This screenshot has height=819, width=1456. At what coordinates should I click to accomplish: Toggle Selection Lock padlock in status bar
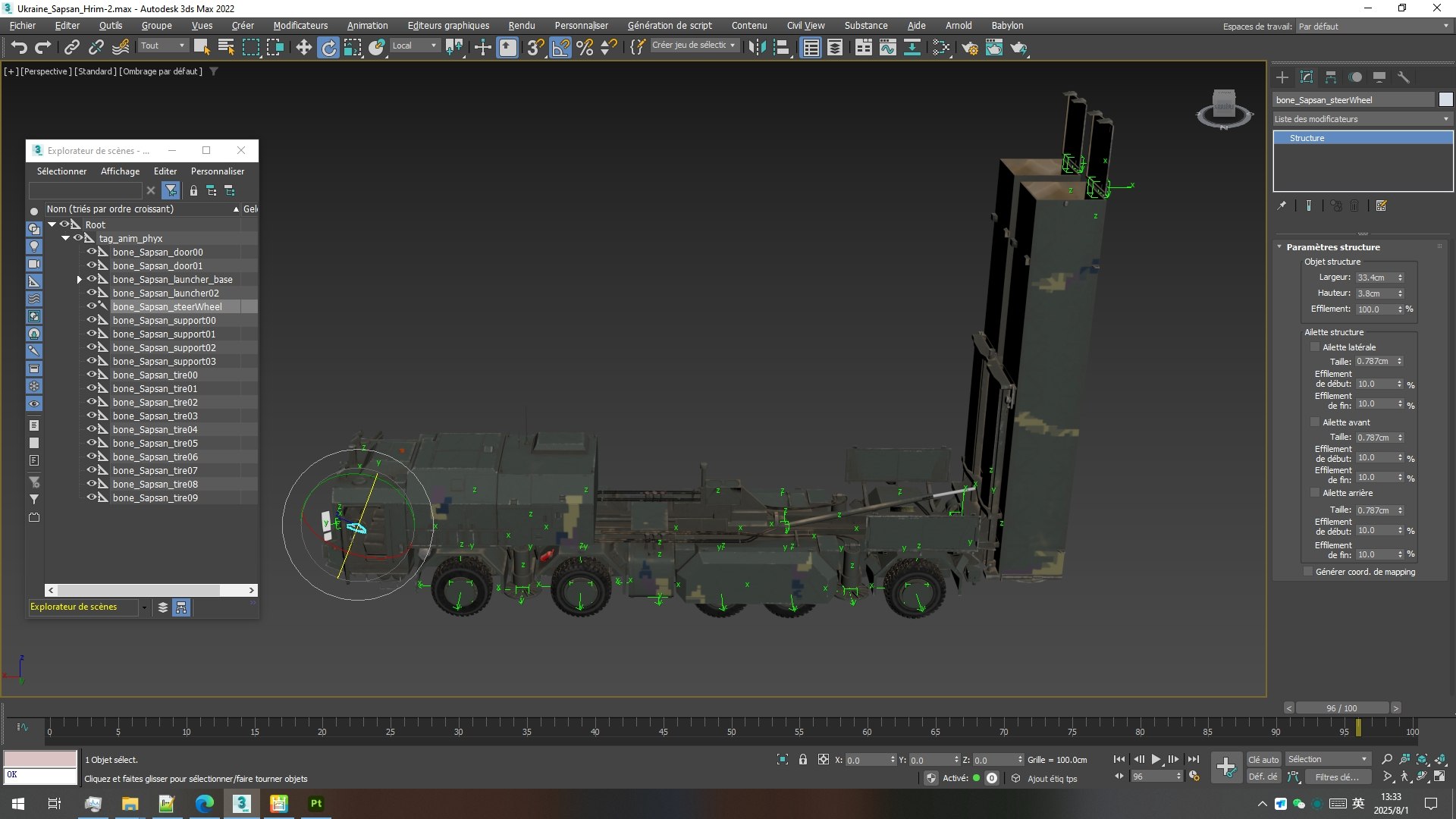coord(803,759)
